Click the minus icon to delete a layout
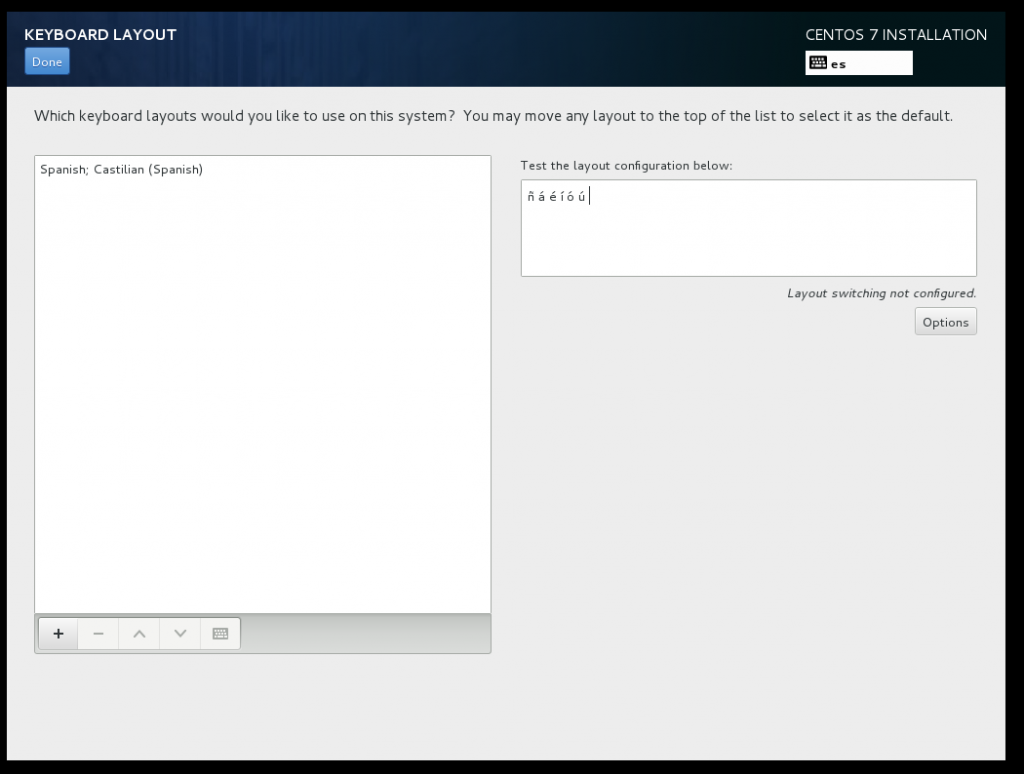Image resolution: width=1024 pixels, height=774 pixels. [97, 633]
